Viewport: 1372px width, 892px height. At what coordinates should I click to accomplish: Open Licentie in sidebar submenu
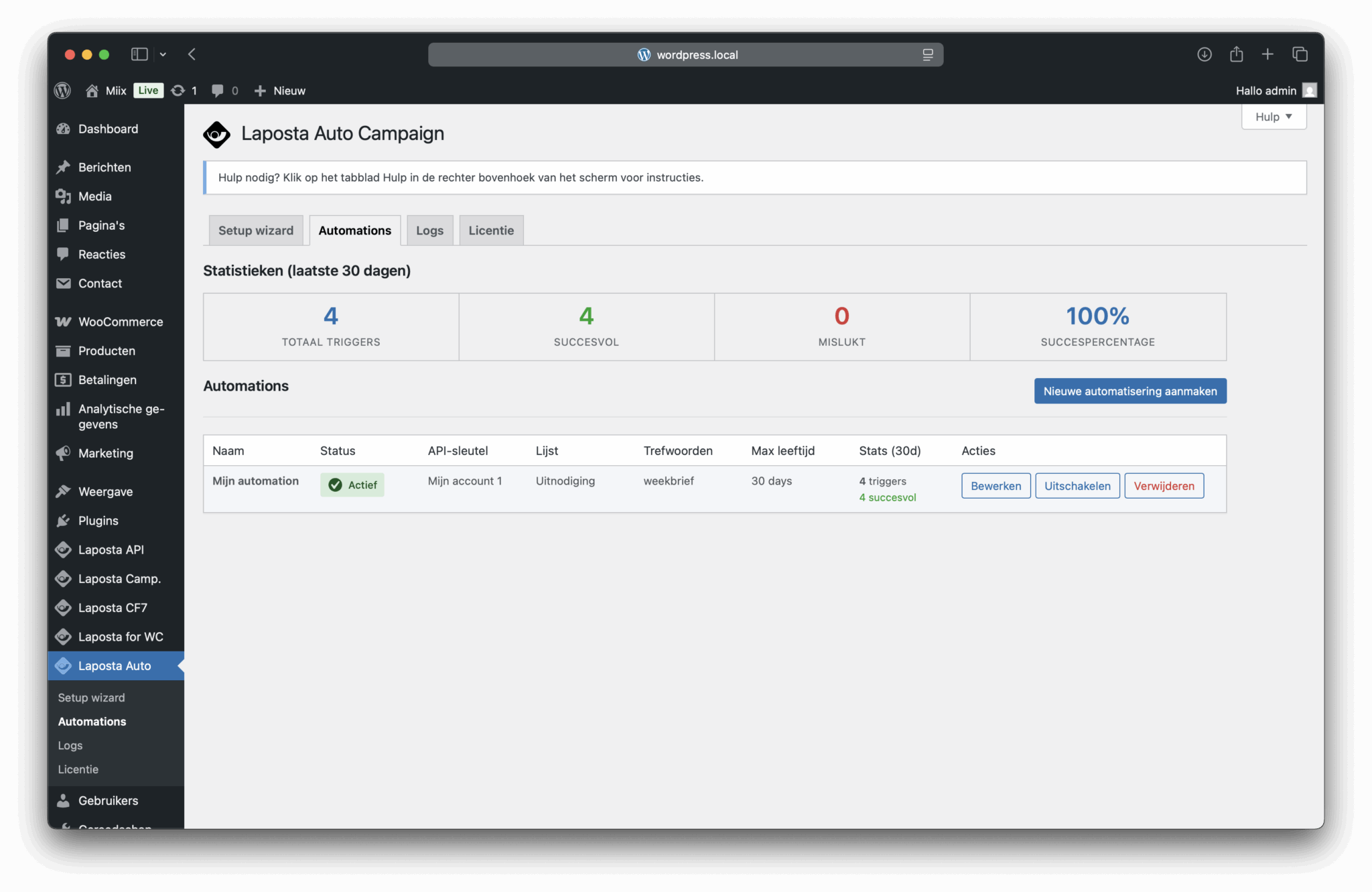[78, 769]
